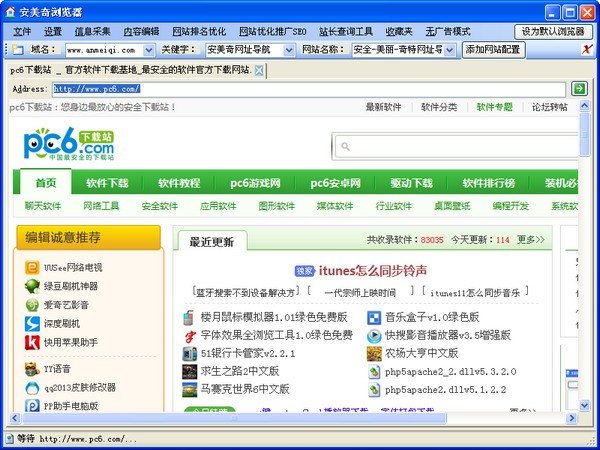Open the 驱动下载 navigation tab
This screenshot has width=600, height=450.
pyautogui.click(x=411, y=183)
